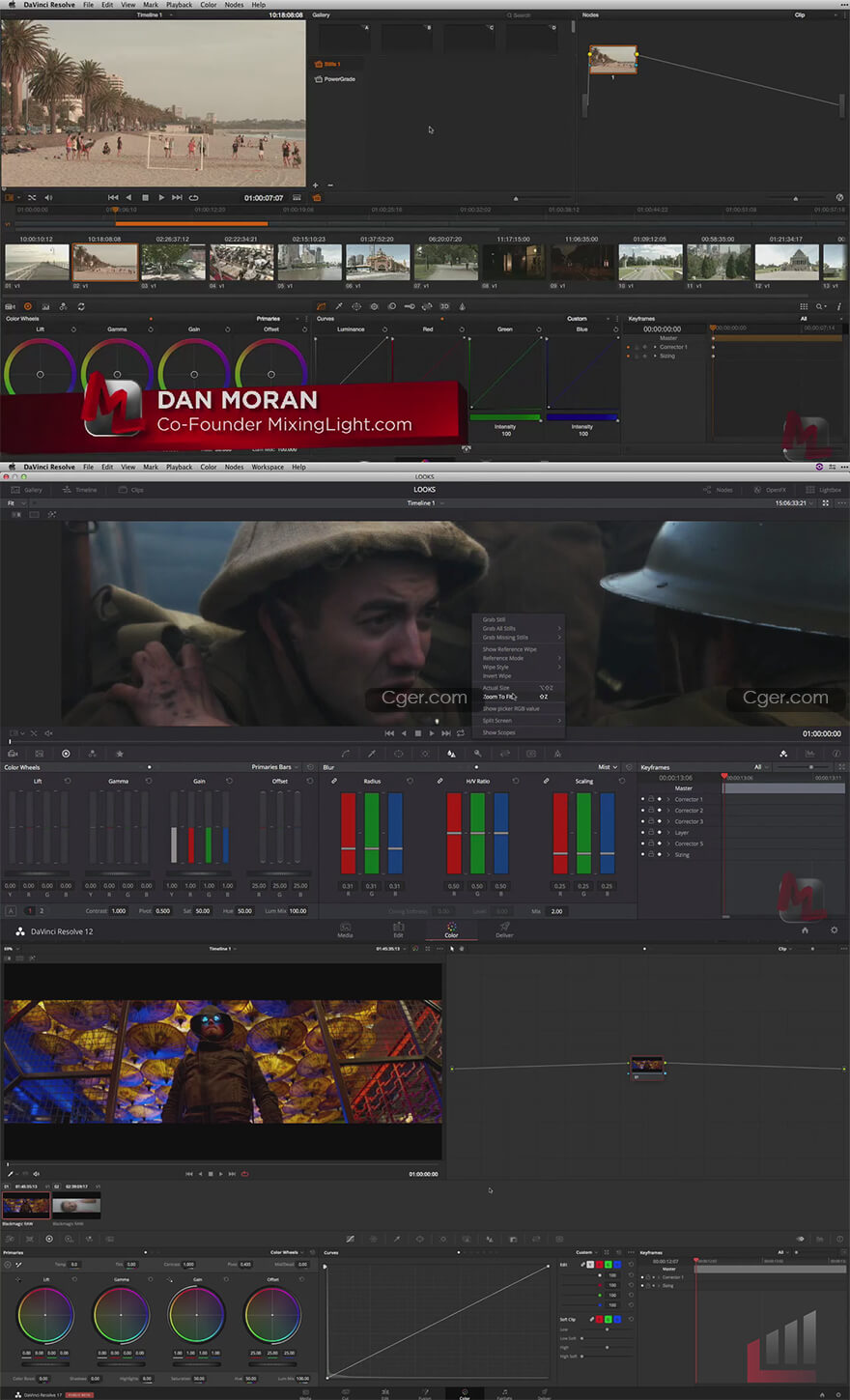Select node 1 in the top Nodes panel
Image resolution: width=850 pixels, height=1400 pixels.
613,60
